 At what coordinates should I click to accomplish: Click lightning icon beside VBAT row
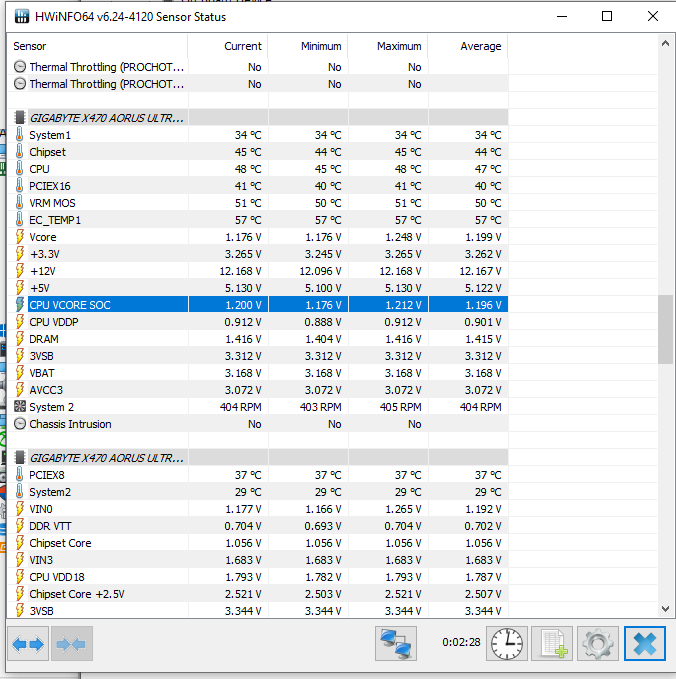19,373
